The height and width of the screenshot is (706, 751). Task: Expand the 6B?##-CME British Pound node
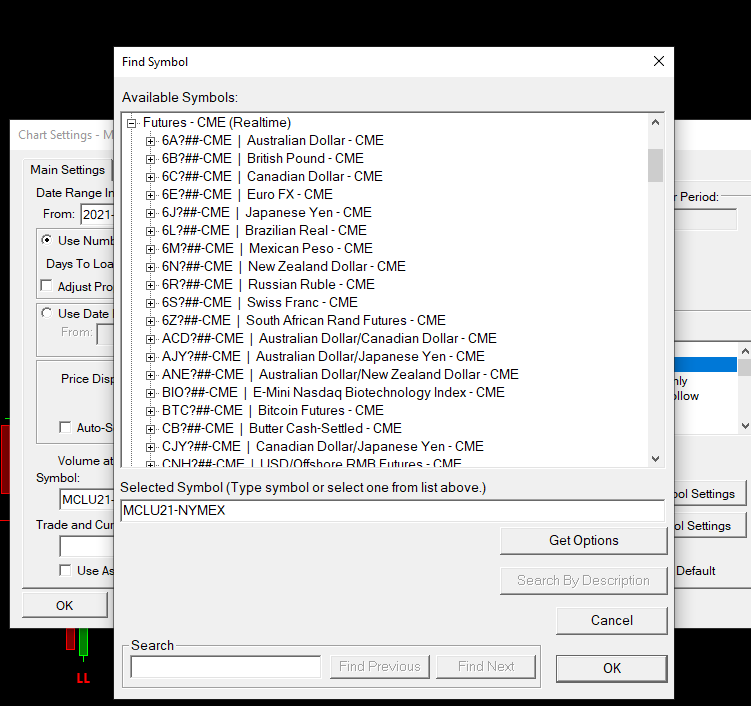tap(150, 159)
